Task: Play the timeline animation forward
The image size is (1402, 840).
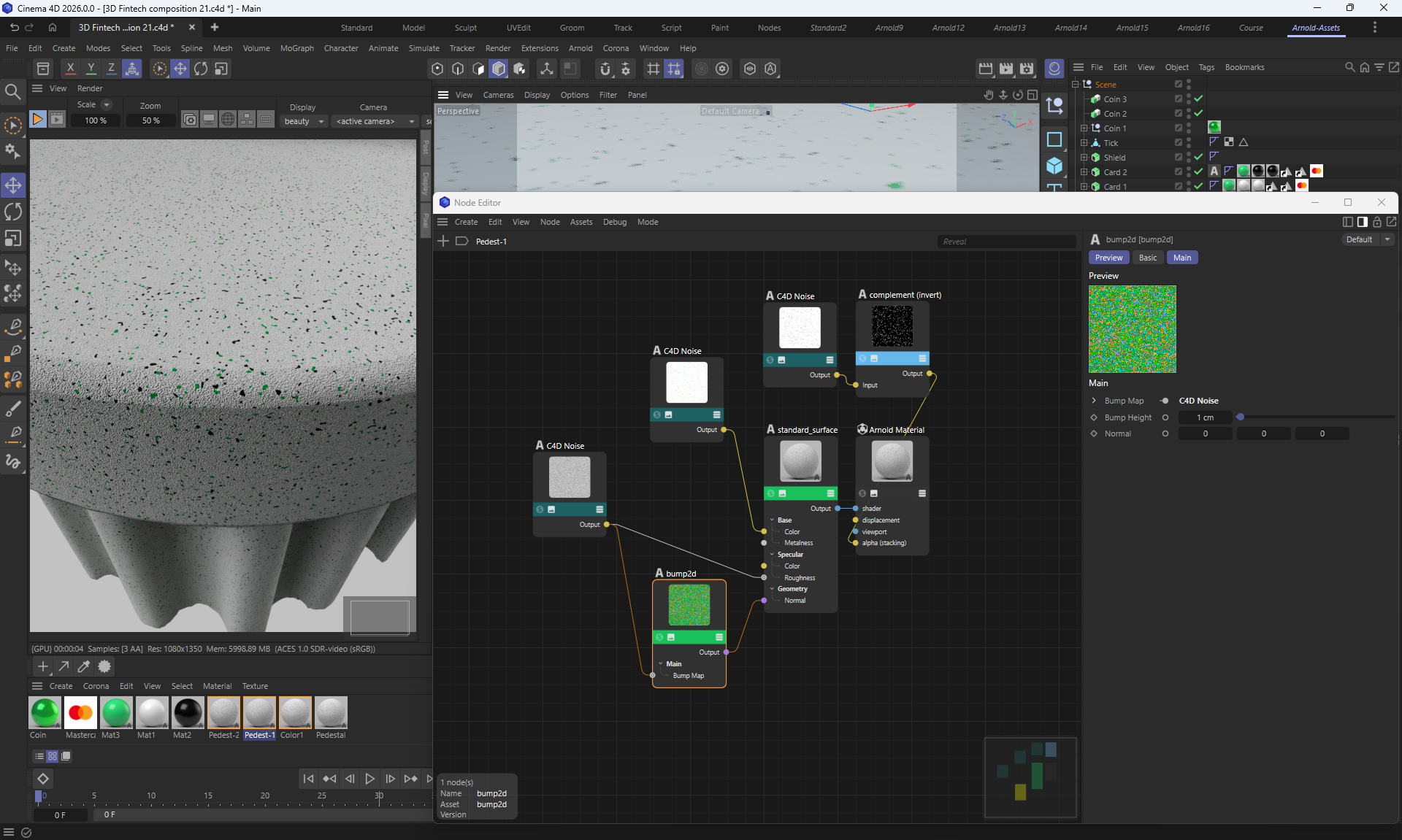Action: tap(369, 779)
